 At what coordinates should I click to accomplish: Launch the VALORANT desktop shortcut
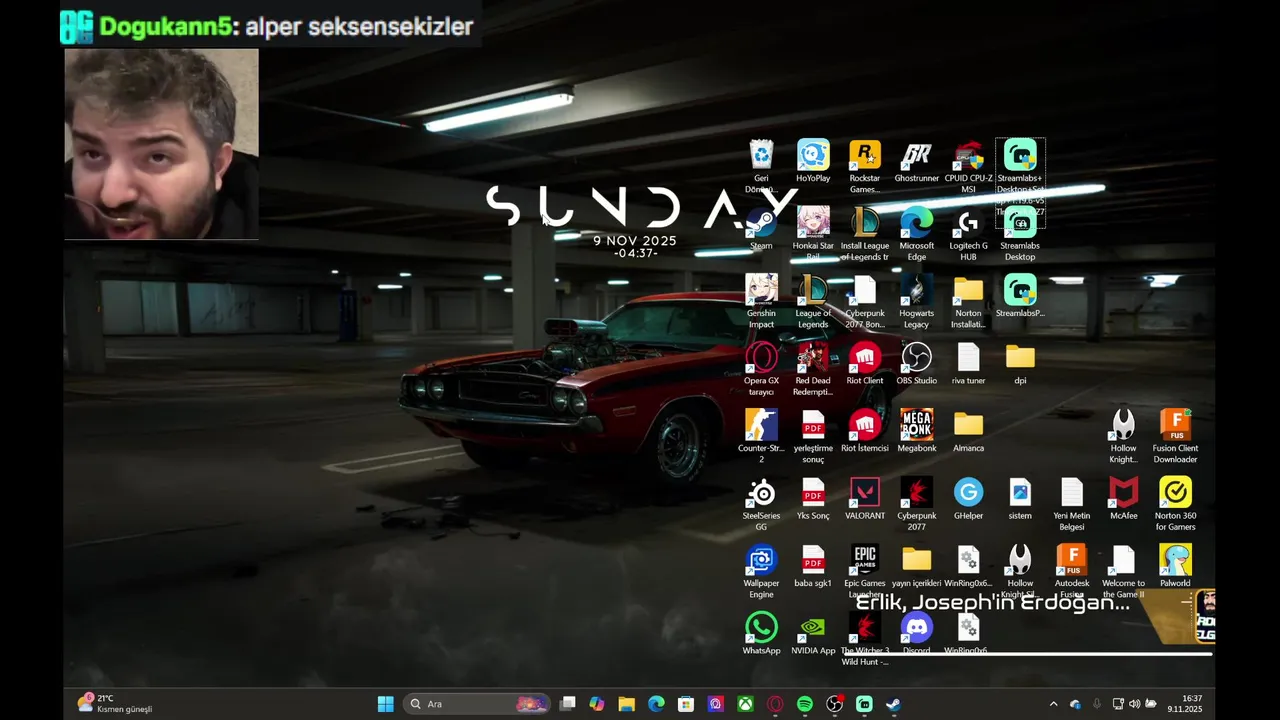click(865, 499)
